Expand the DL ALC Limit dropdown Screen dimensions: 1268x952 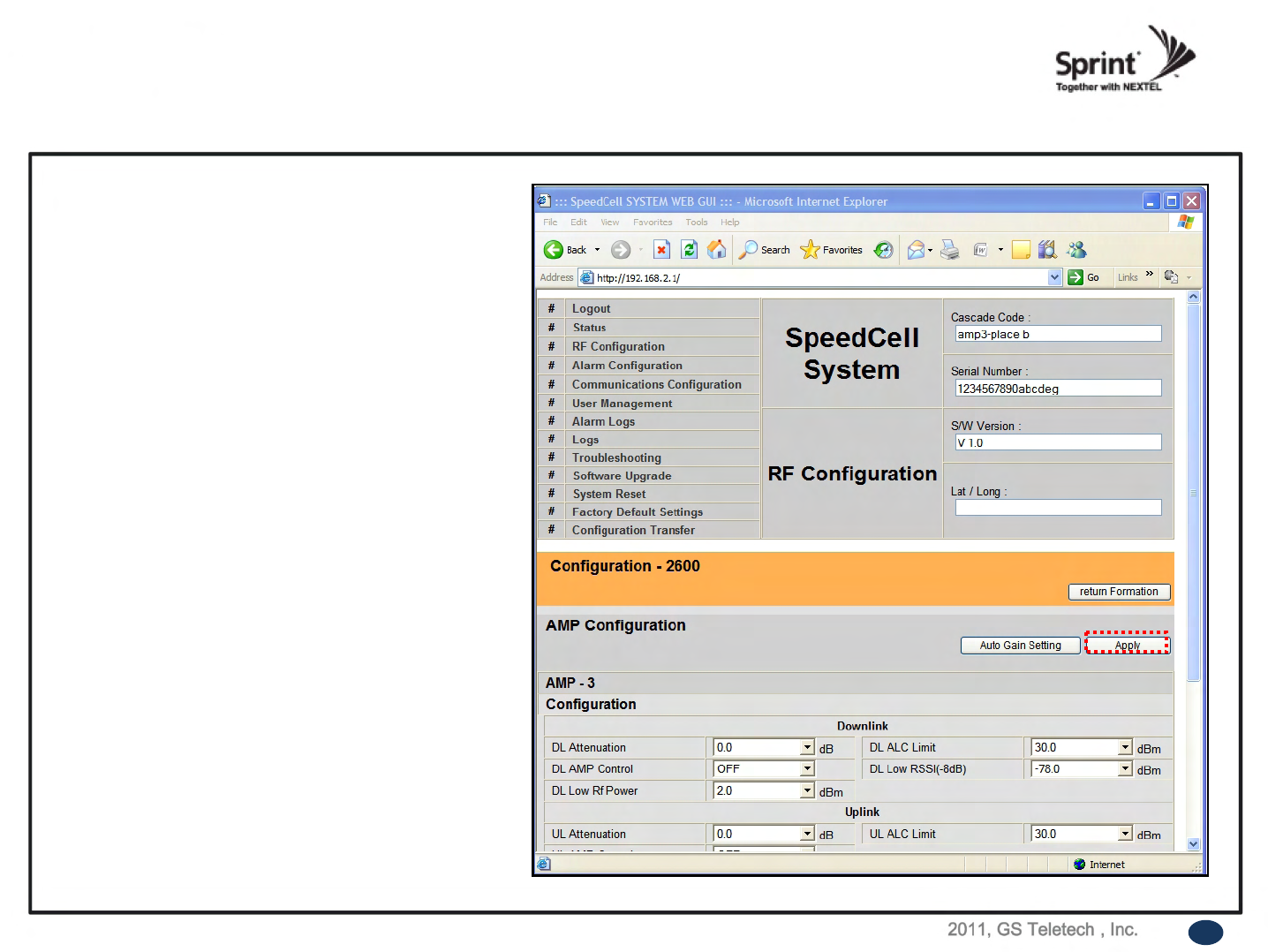pos(1125,748)
